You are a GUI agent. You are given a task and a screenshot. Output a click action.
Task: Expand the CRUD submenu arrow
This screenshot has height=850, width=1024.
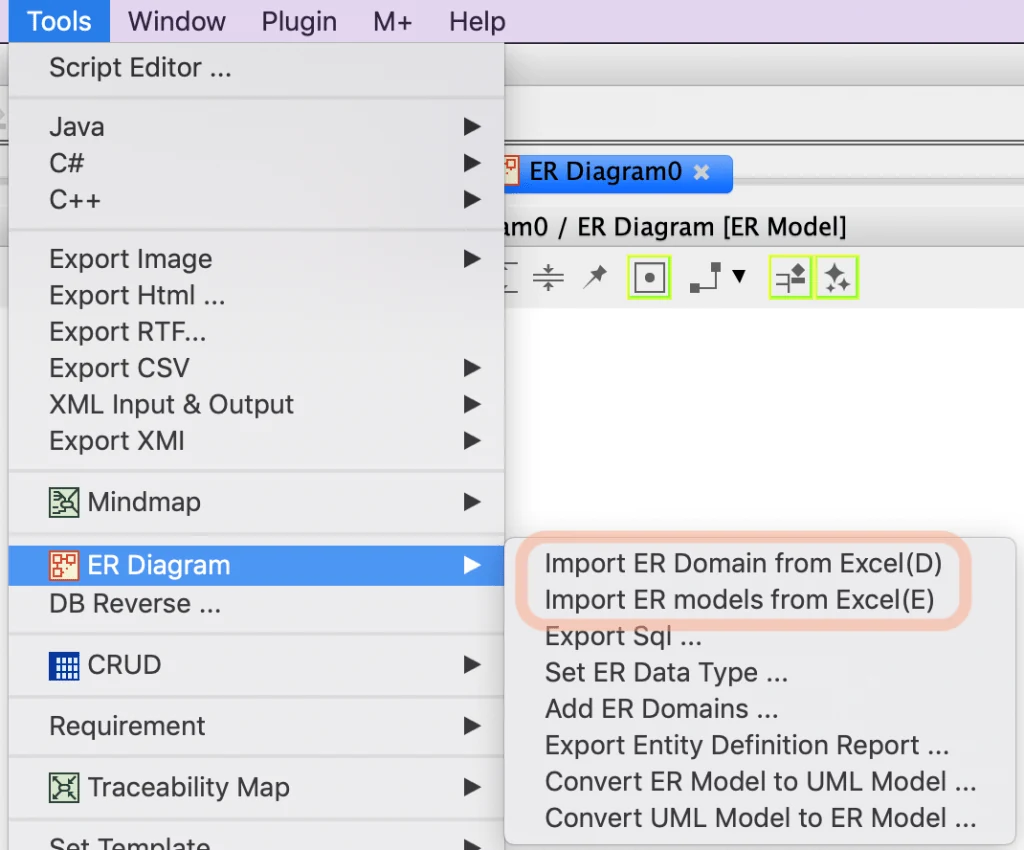tap(472, 665)
